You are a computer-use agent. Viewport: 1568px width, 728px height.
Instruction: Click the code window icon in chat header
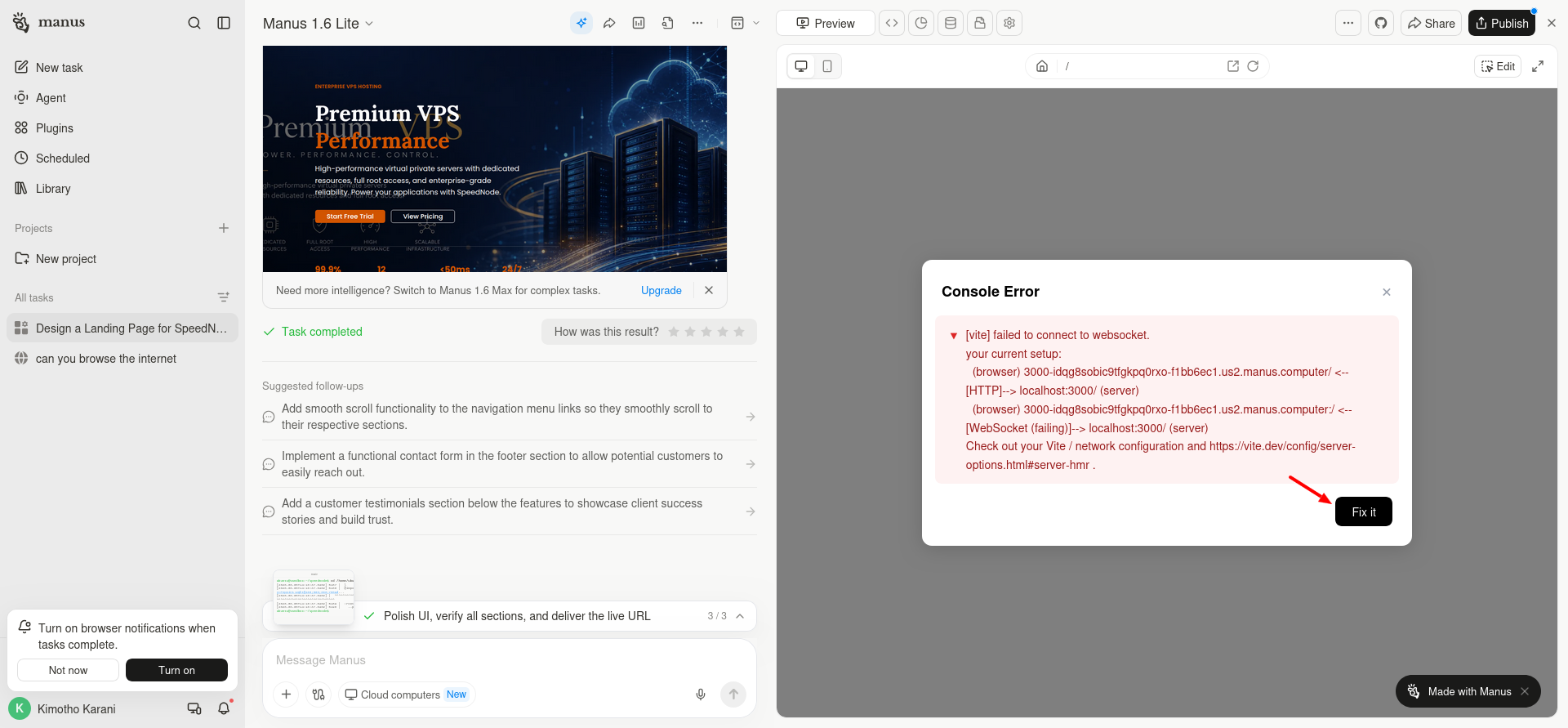(737, 23)
